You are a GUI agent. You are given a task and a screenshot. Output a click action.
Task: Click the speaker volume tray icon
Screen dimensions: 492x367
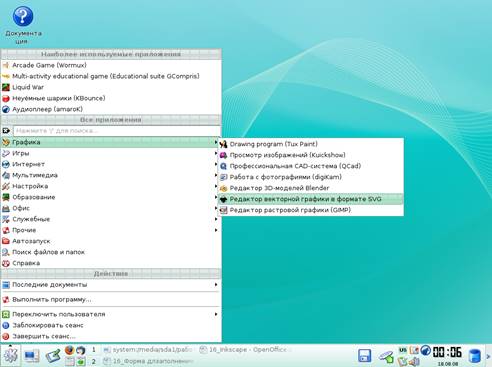coord(414,361)
